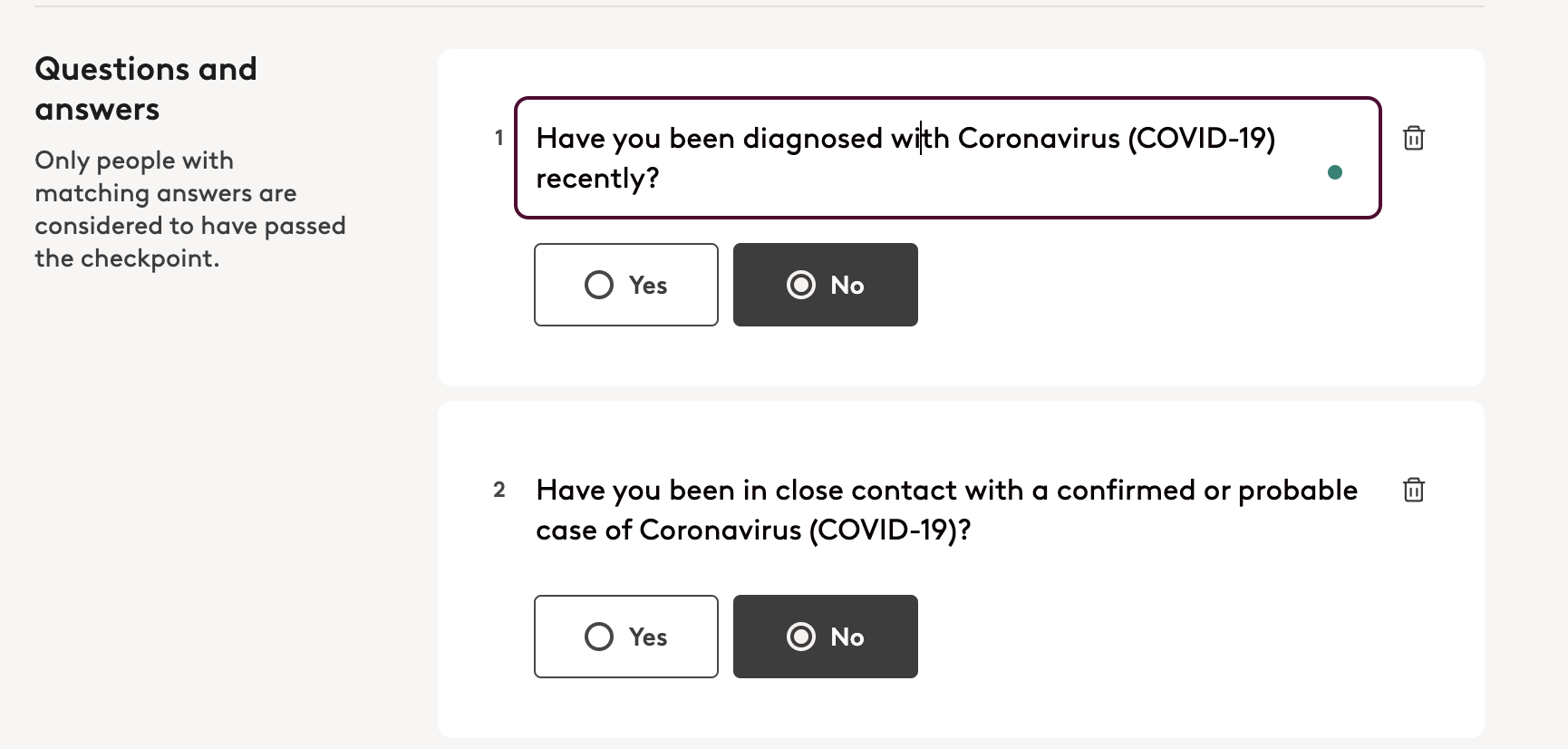
Task: Click the radio circle inside first Yes button
Action: tap(599, 285)
